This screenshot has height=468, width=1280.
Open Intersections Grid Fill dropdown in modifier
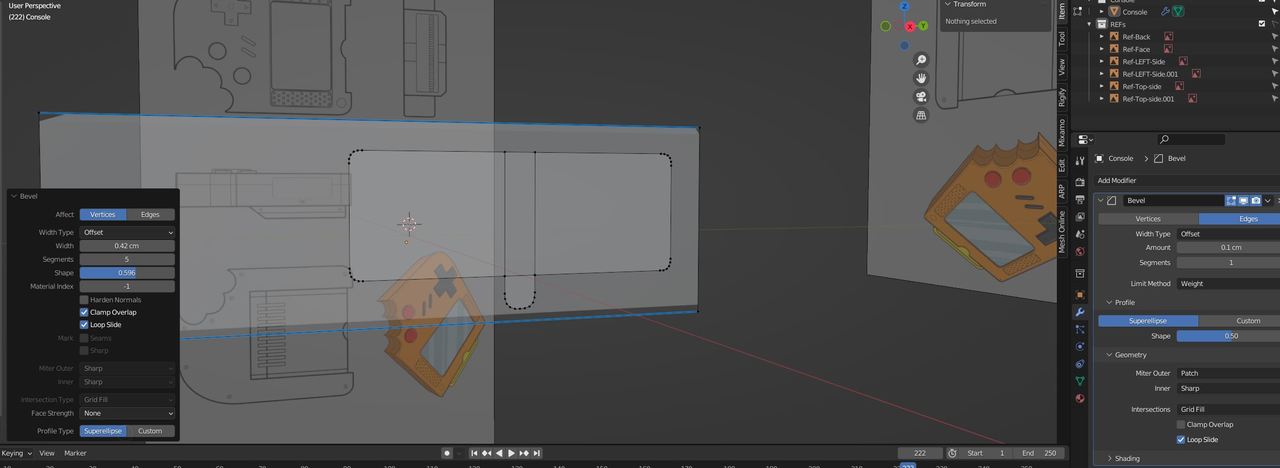pos(1228,409)
